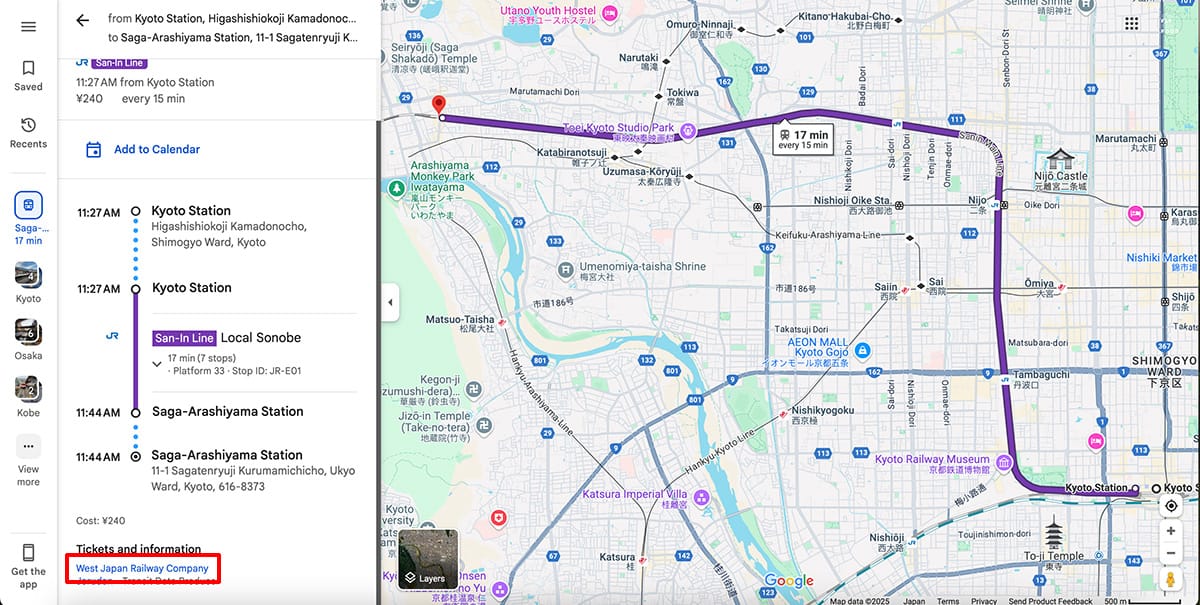
Task: Click the back arrow in directions panel
Action: click(x=82, y=20)
